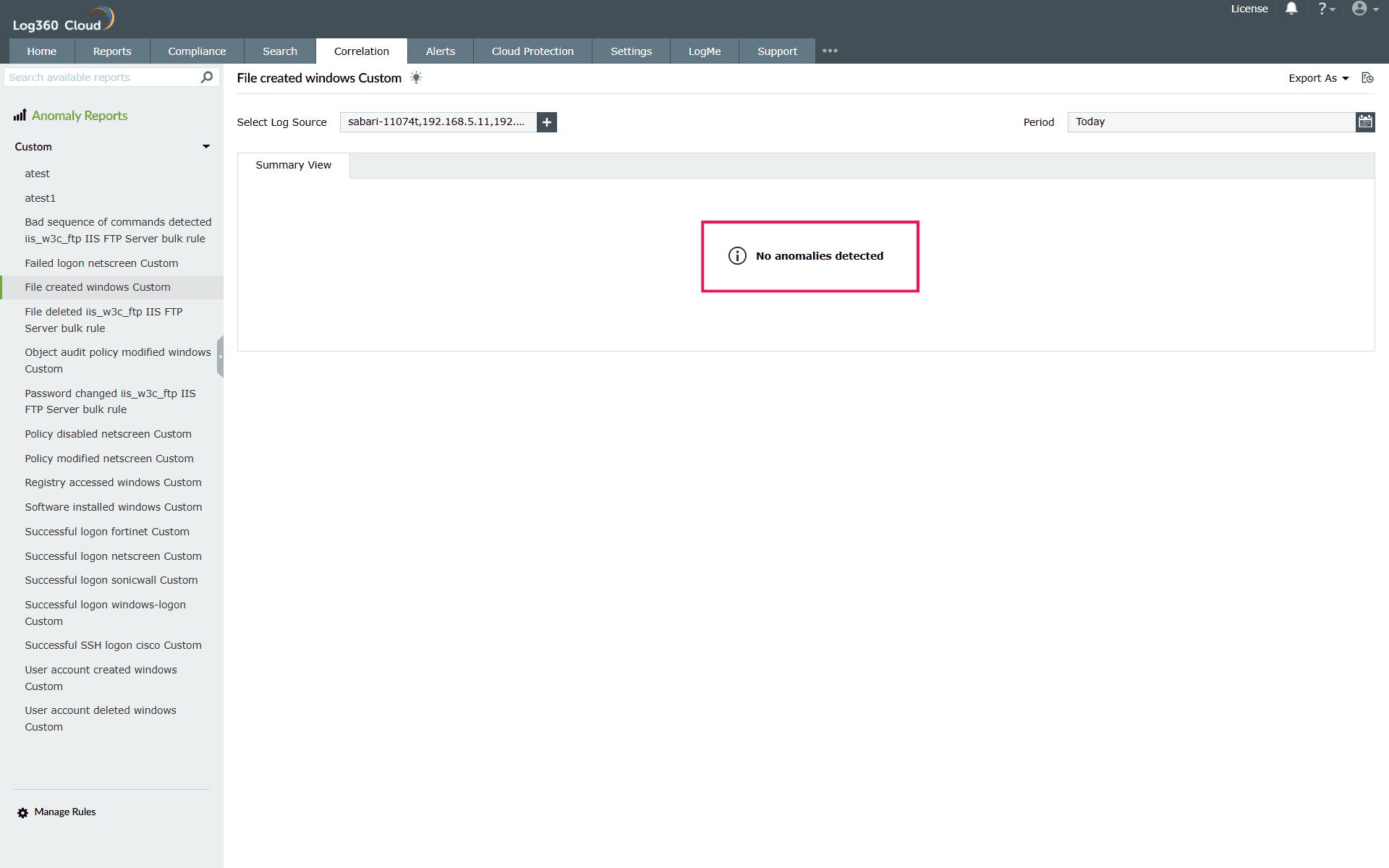Select the Summary View tab
The height and width of the screenshot is (868, 1389).
point(293,165)
